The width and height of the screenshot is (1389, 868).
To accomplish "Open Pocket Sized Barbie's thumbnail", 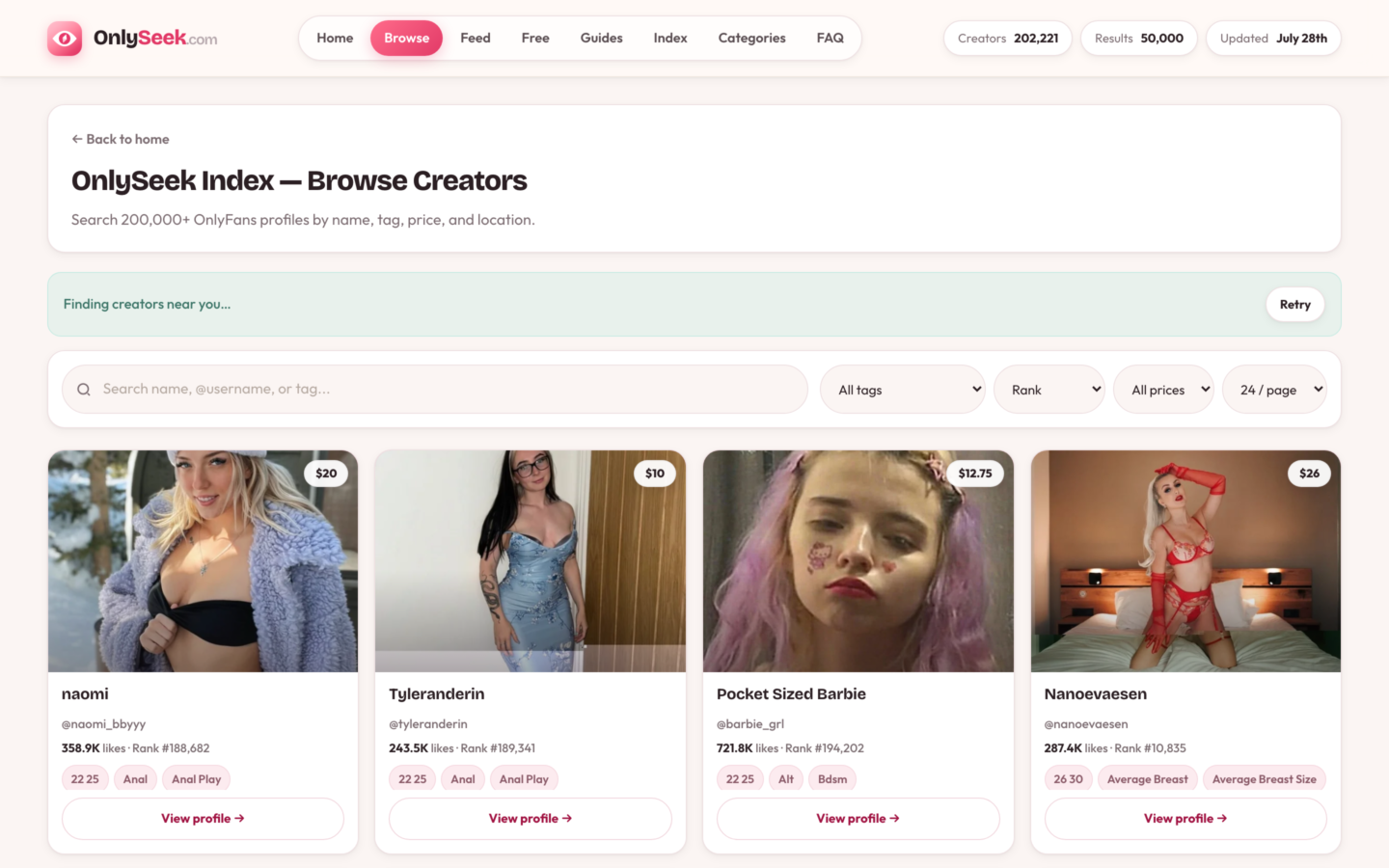I will click(858, 561).
